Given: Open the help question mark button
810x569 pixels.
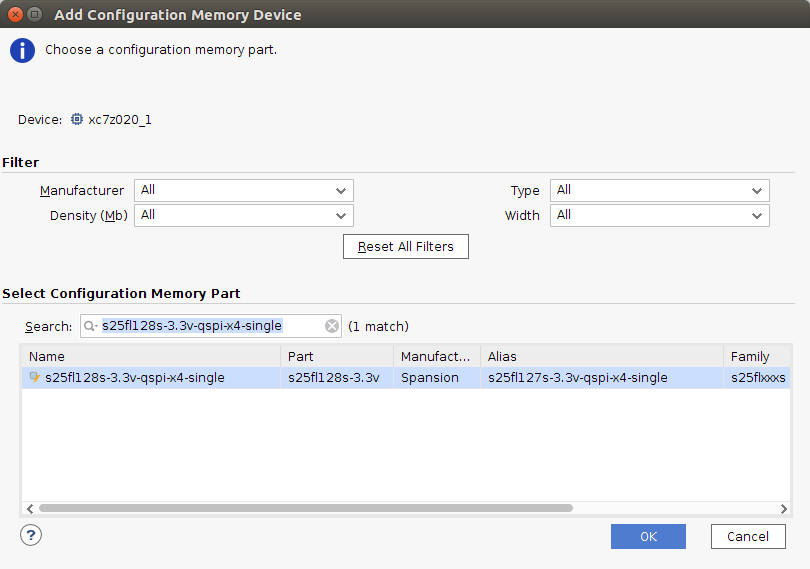Looking at the screenshot, I should [x=31, y=535].
